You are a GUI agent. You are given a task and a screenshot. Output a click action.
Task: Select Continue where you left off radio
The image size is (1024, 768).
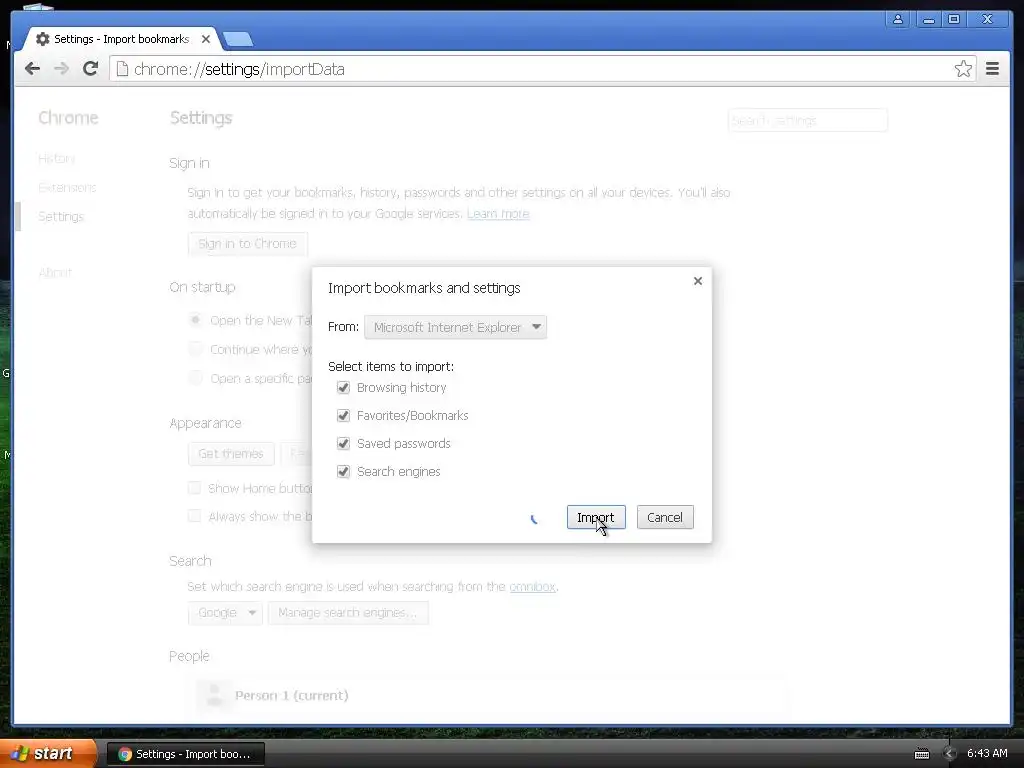pyautogui.click(x=195, y=349)
